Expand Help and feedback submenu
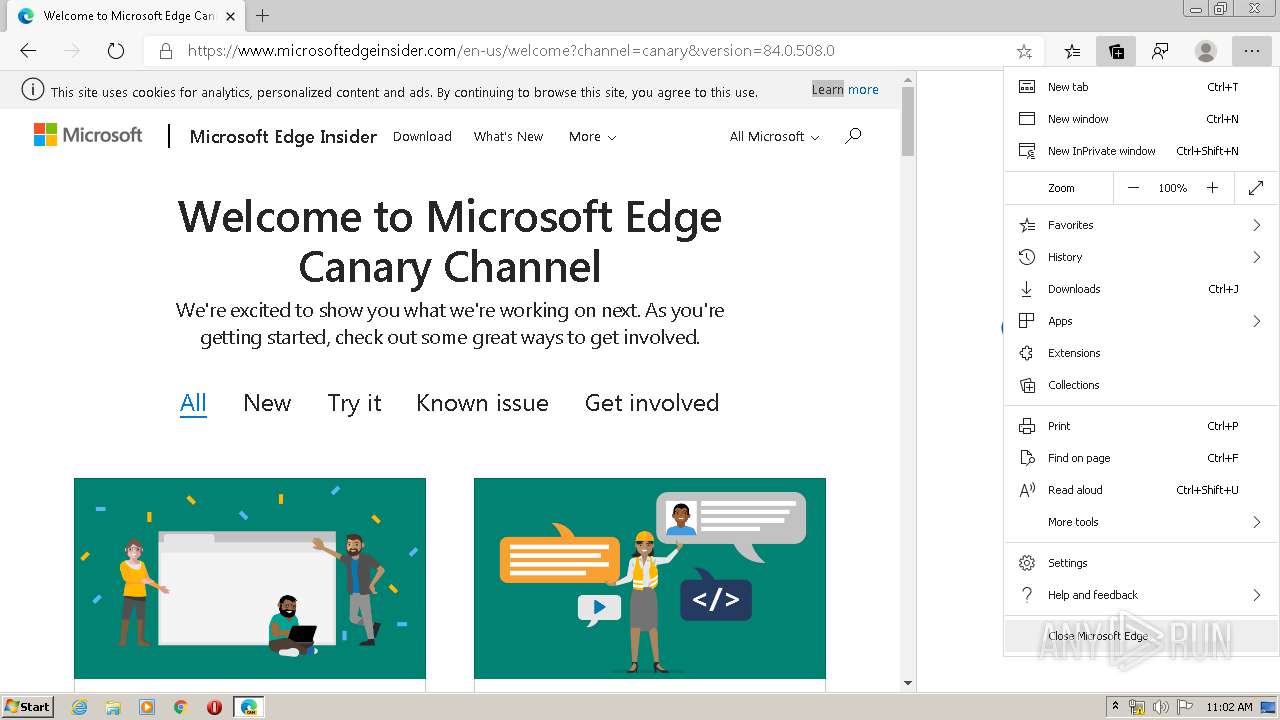1280x720 pixels. pyautogui.click(x=1142, y=595)
